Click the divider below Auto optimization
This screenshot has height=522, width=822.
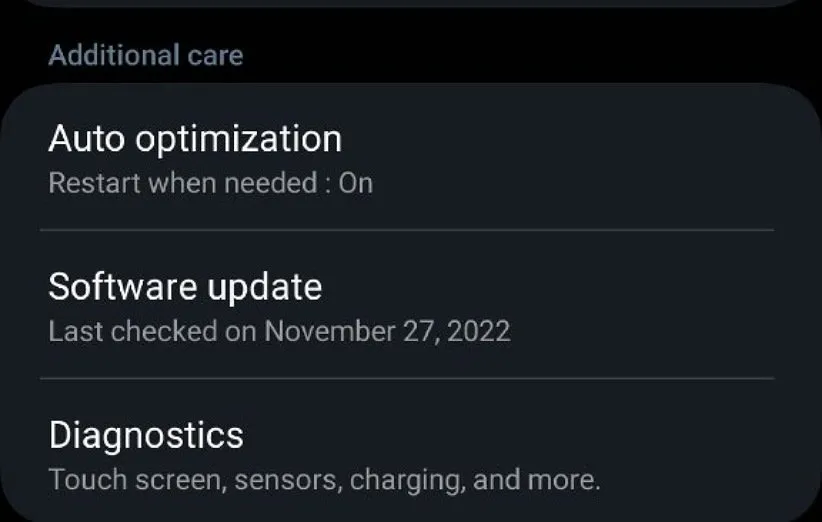tap(406, 230)
